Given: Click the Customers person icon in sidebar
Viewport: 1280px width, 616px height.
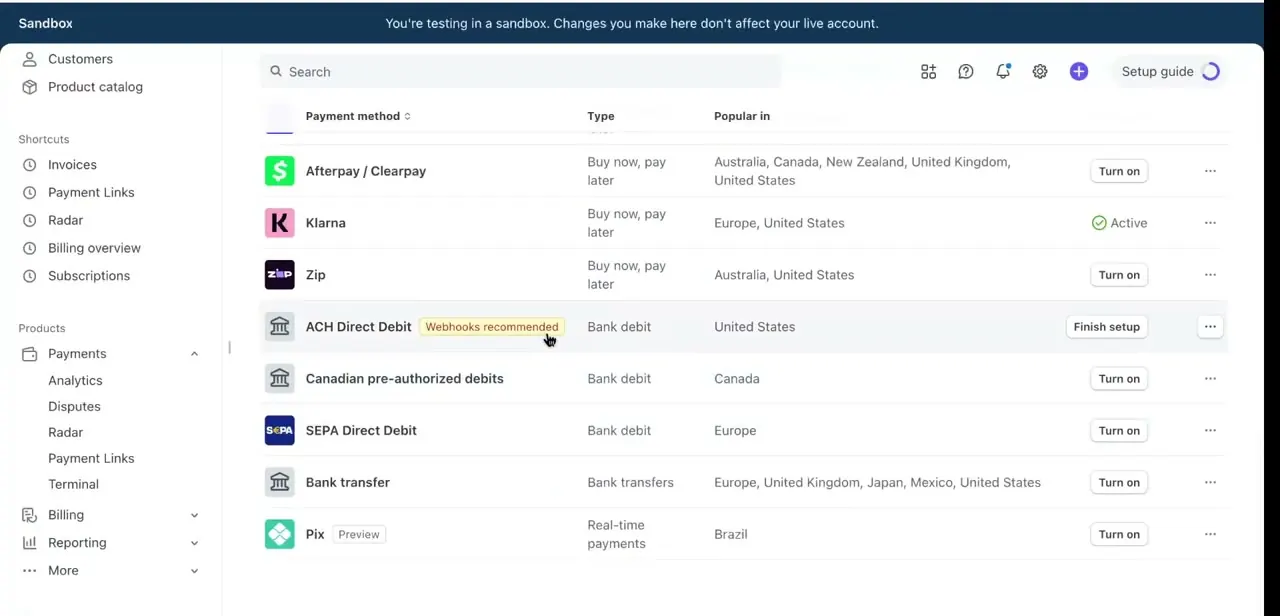Looking at the screenshot, I should [x=30, y=59].
